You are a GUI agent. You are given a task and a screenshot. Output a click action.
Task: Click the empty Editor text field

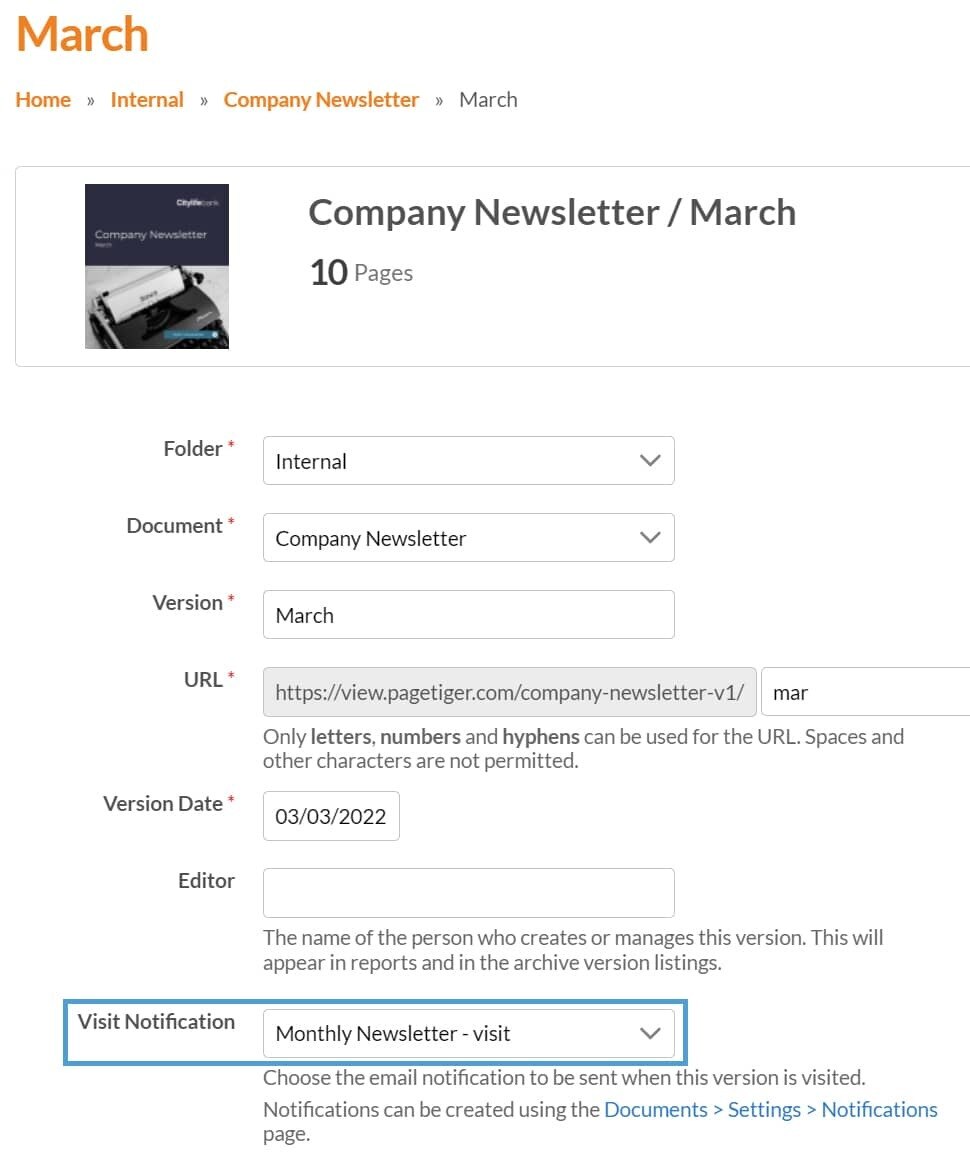468,893
